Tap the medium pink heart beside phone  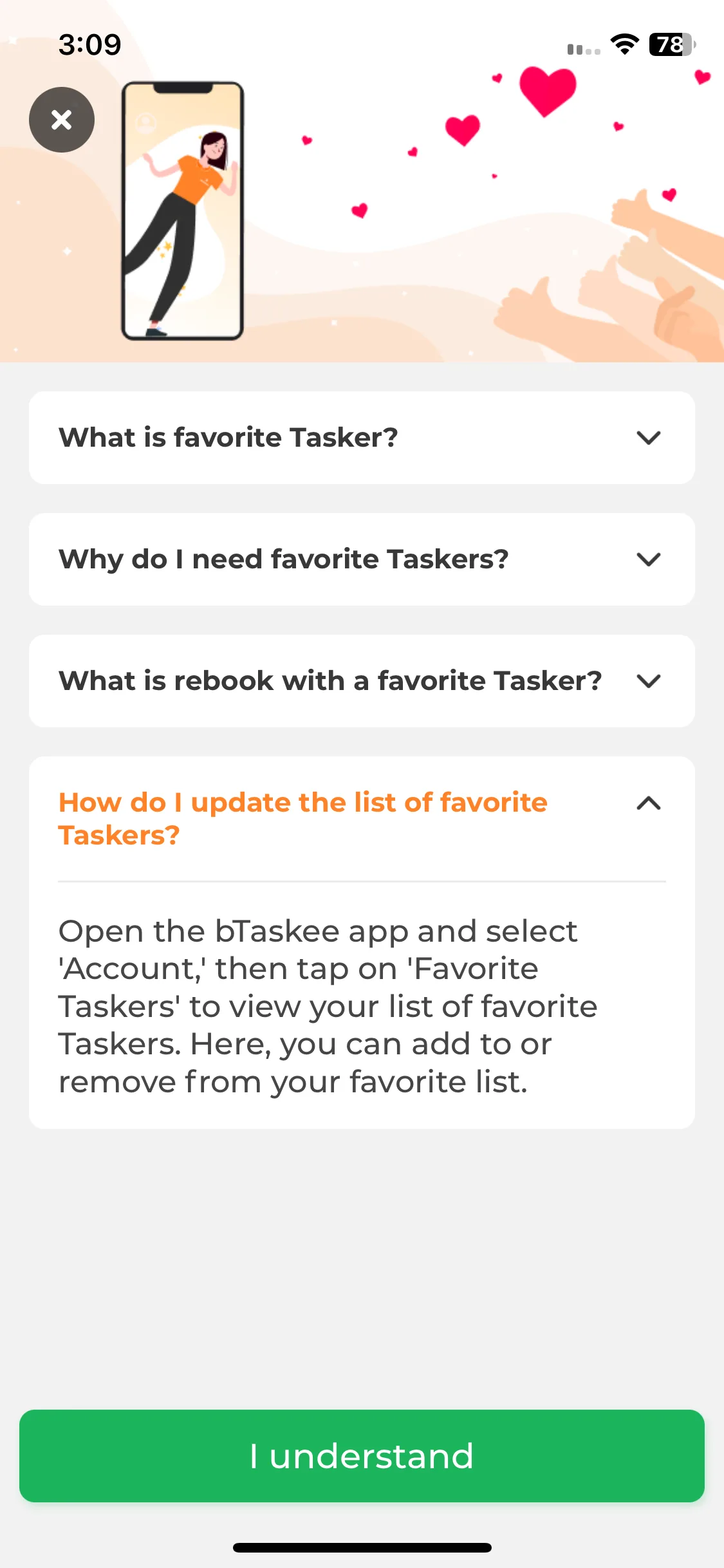click(x=463, y=130)
